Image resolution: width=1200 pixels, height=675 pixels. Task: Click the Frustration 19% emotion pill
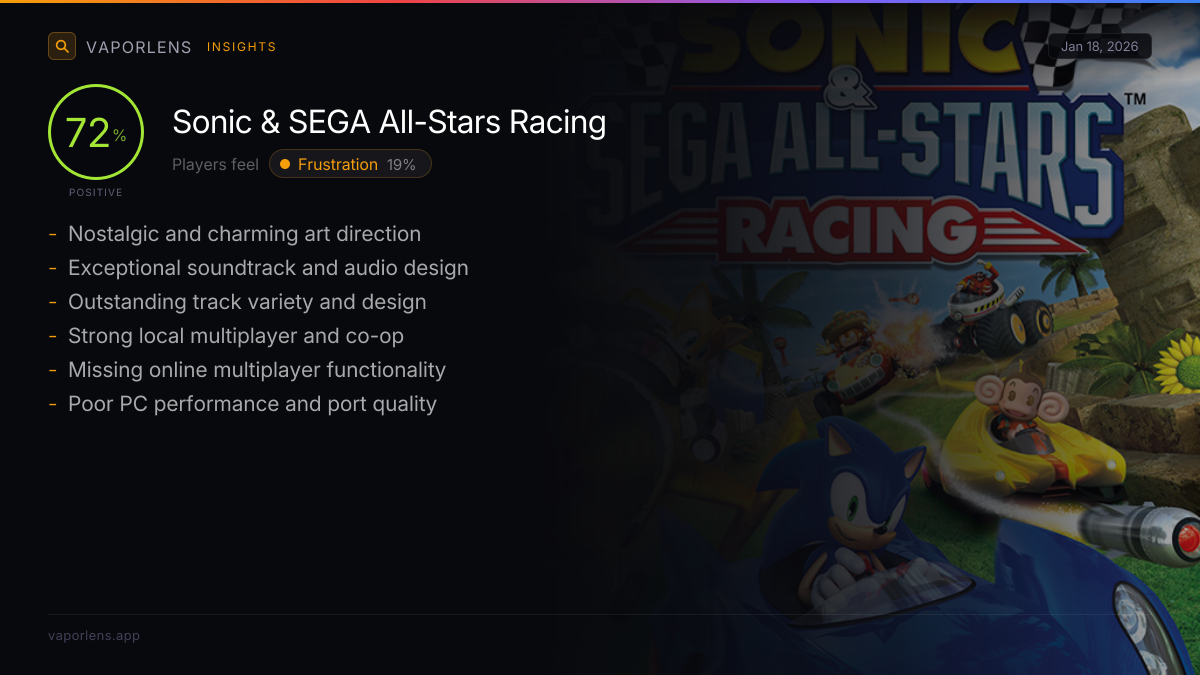tap(350, 164)
